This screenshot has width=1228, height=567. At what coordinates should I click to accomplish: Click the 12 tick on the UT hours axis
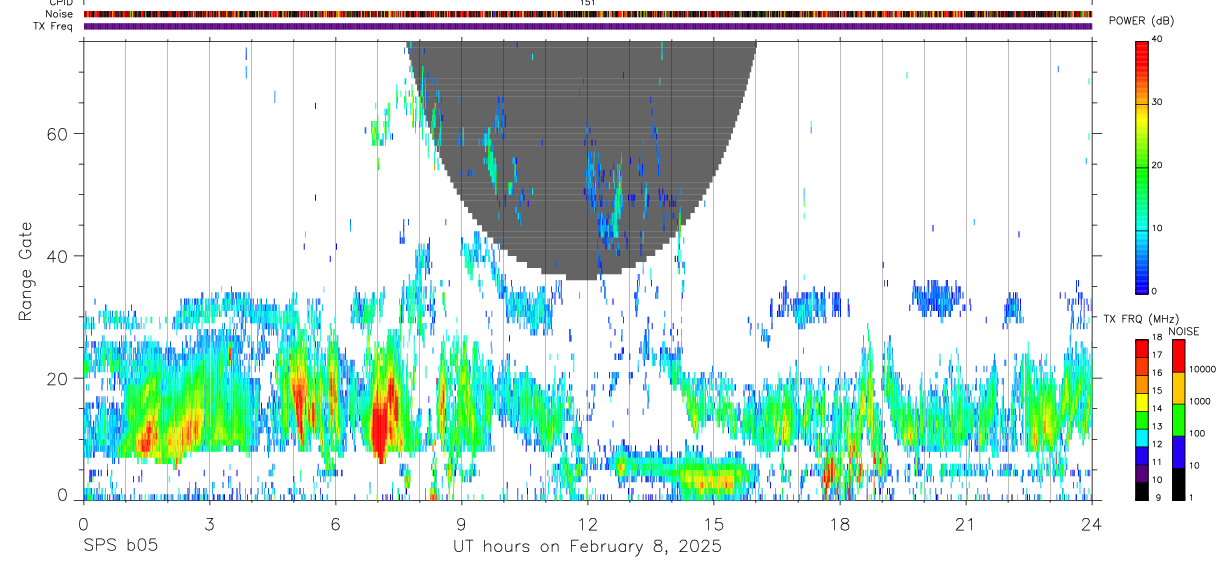pyautogui.click(x=588, y=523)
